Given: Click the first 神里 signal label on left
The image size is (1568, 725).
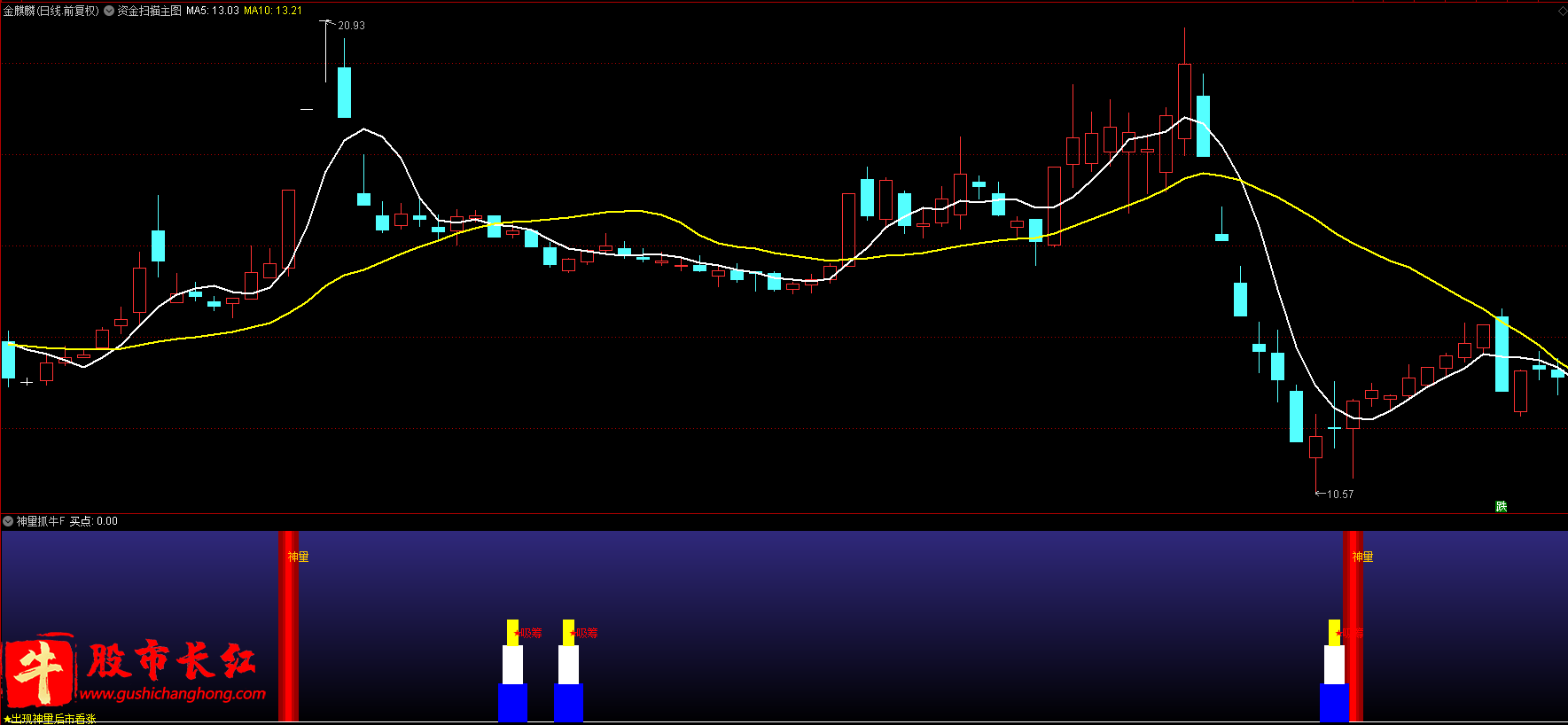Looking at the screenshot, I should [x=298, y=557].
